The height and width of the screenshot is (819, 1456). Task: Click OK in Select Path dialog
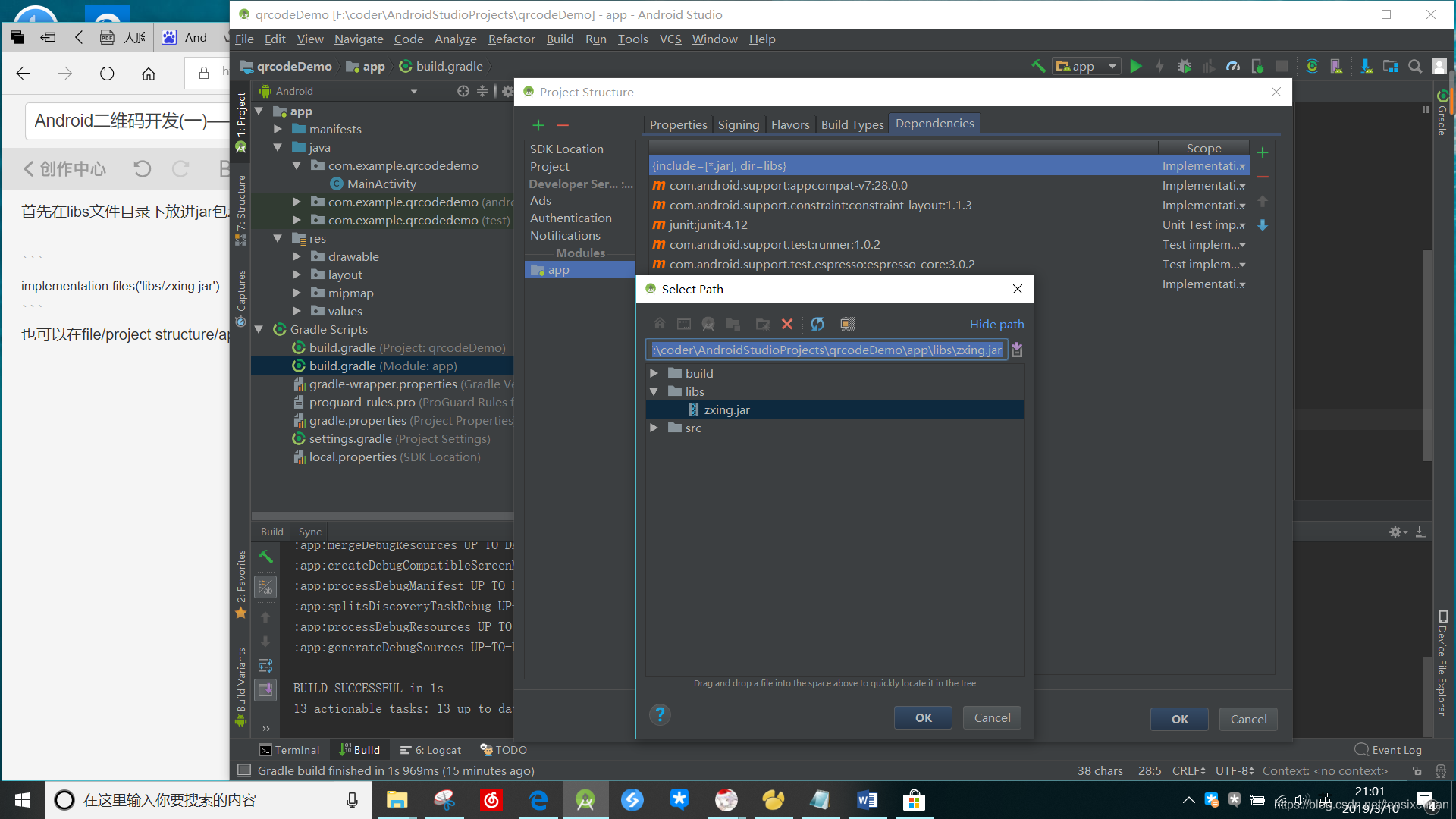(x=923, y=717)
